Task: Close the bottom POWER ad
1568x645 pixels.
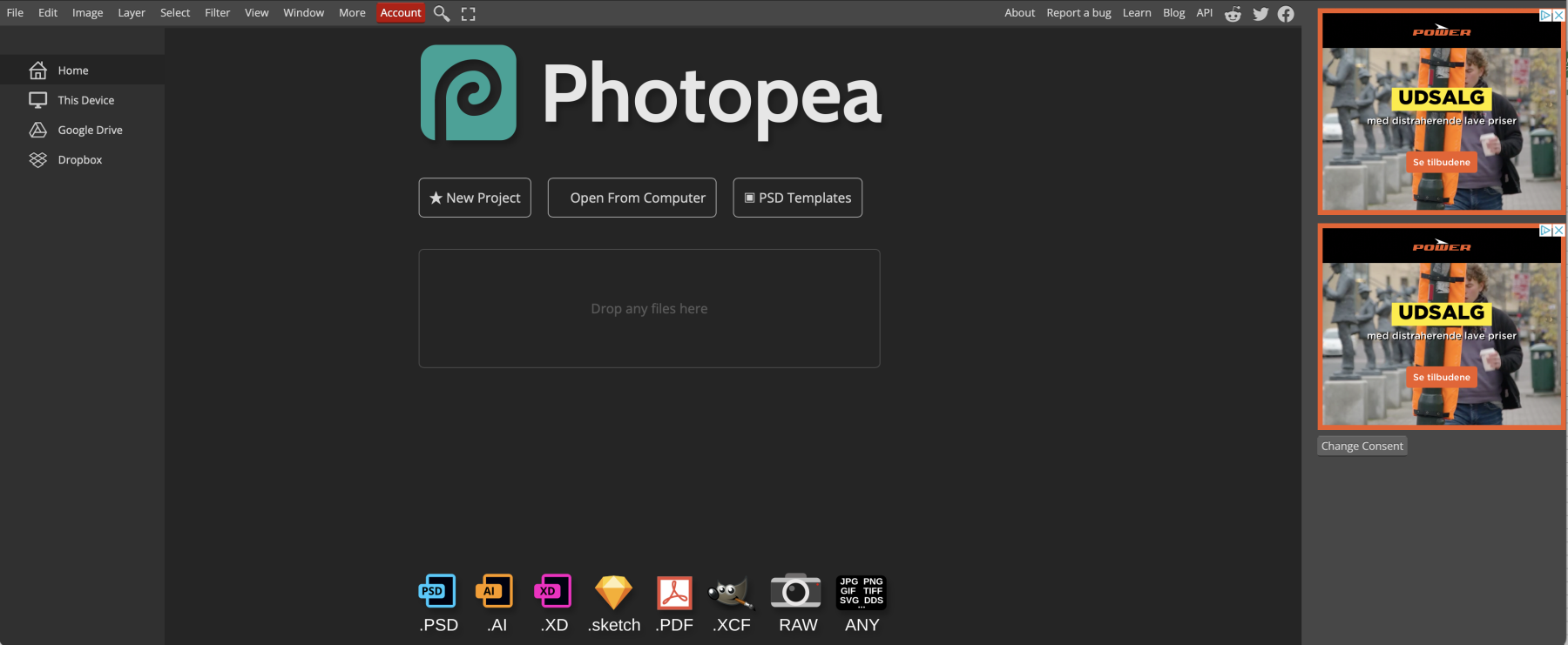Action: (x=1559, y=231)
